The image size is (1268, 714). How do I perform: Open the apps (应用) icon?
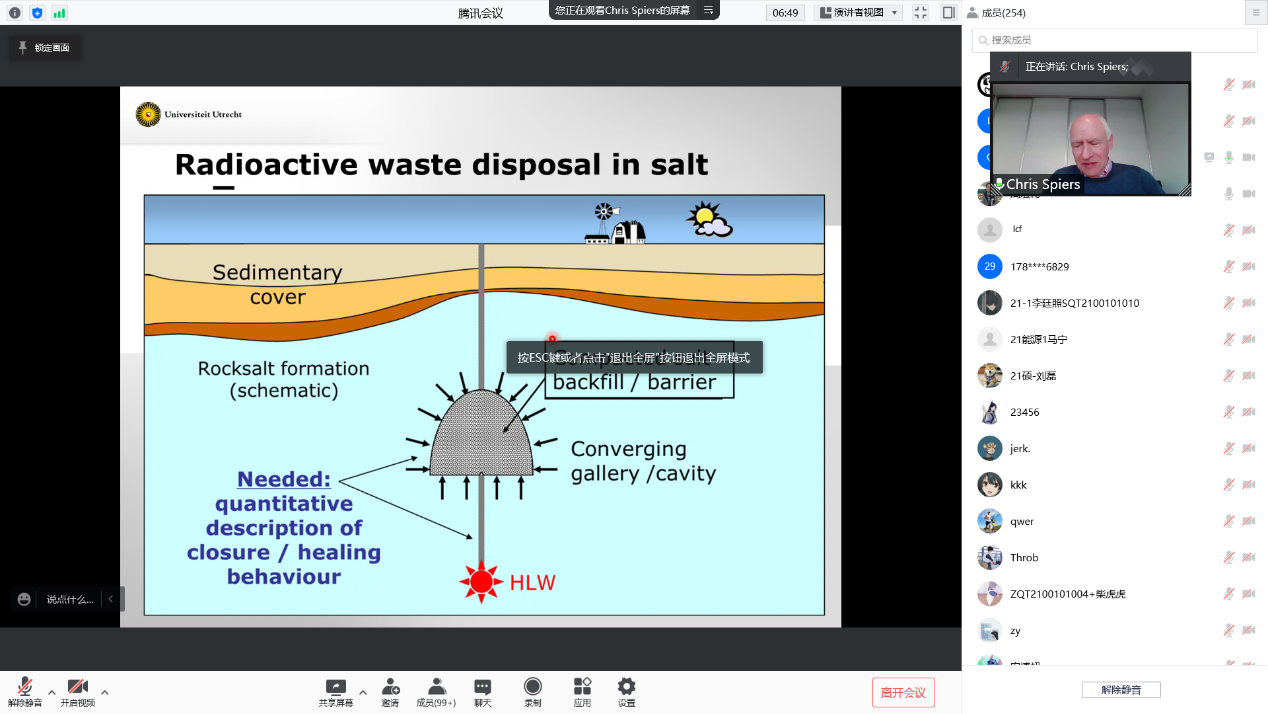point(582,686)
